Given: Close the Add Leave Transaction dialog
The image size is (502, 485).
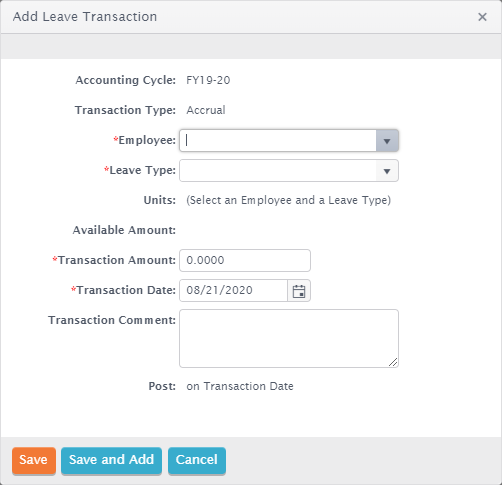Looking at the screenshot, I should tap(482, 17).
